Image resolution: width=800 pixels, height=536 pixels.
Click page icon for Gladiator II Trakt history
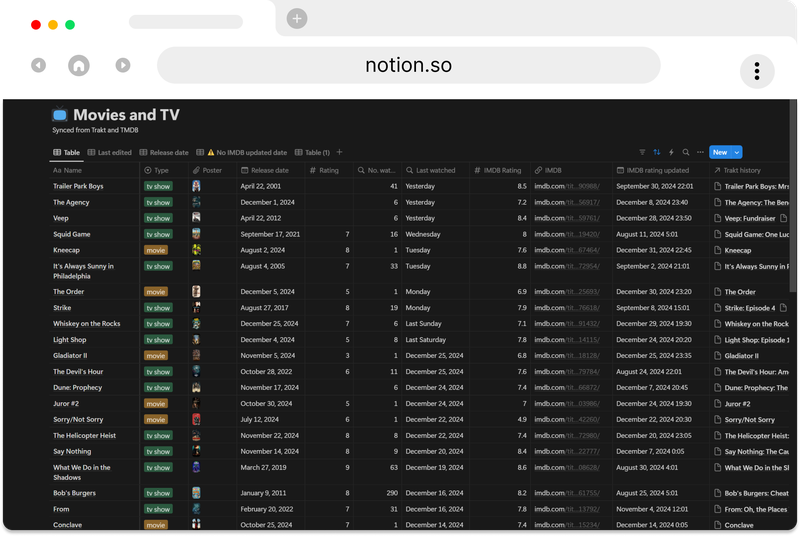pos(717,355)
